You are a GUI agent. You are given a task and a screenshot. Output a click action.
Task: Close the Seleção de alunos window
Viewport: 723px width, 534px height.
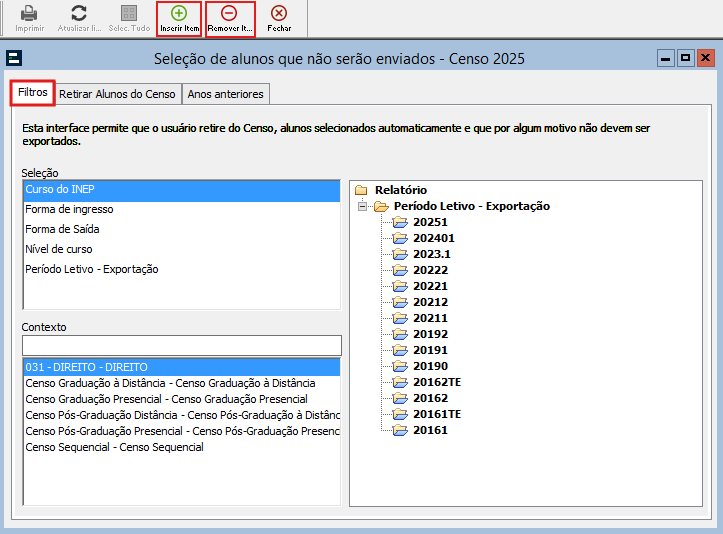[x=705, y=58]
